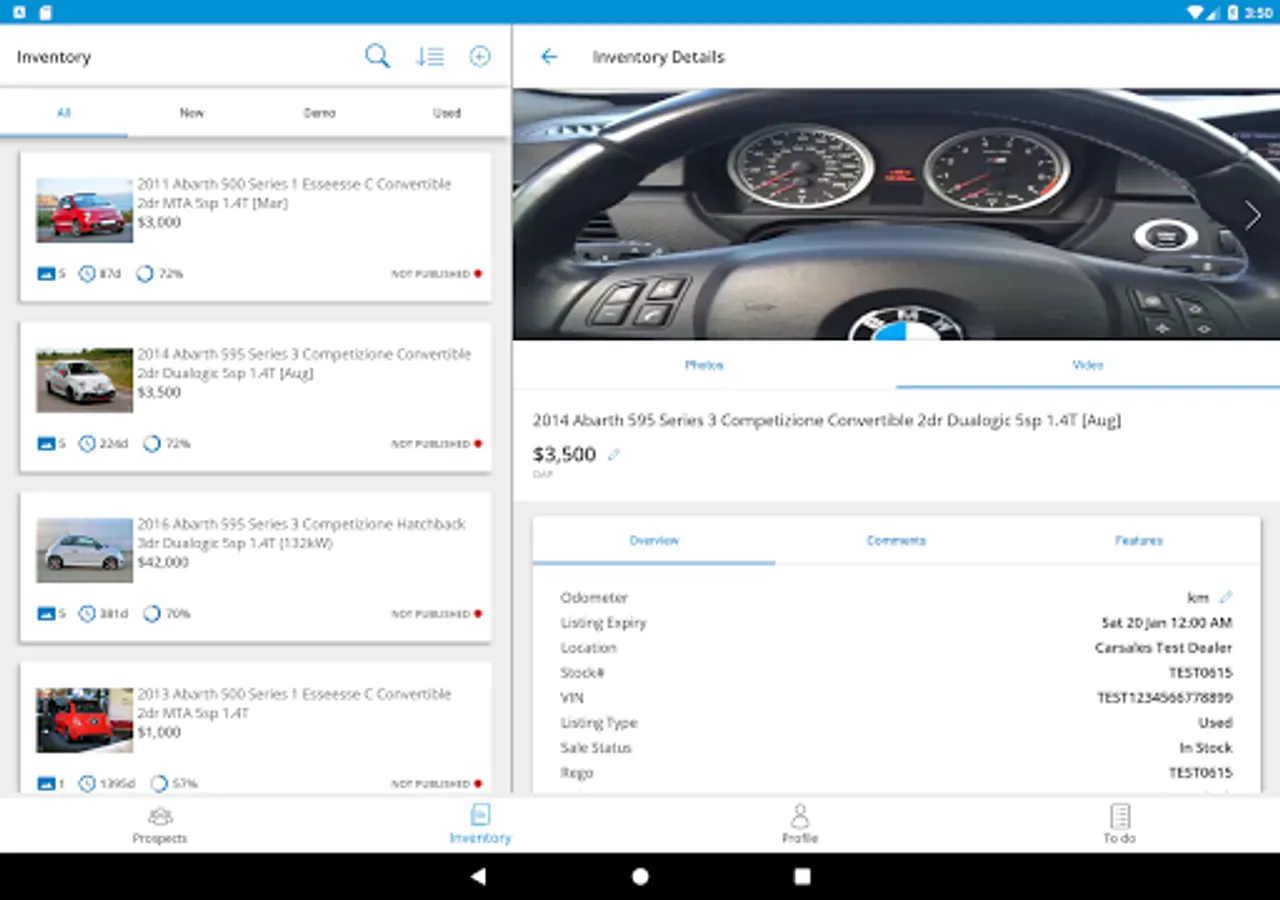Screen dimensions: 1280x900
Task: Tap the Android home navigation button
Action: 640,877
